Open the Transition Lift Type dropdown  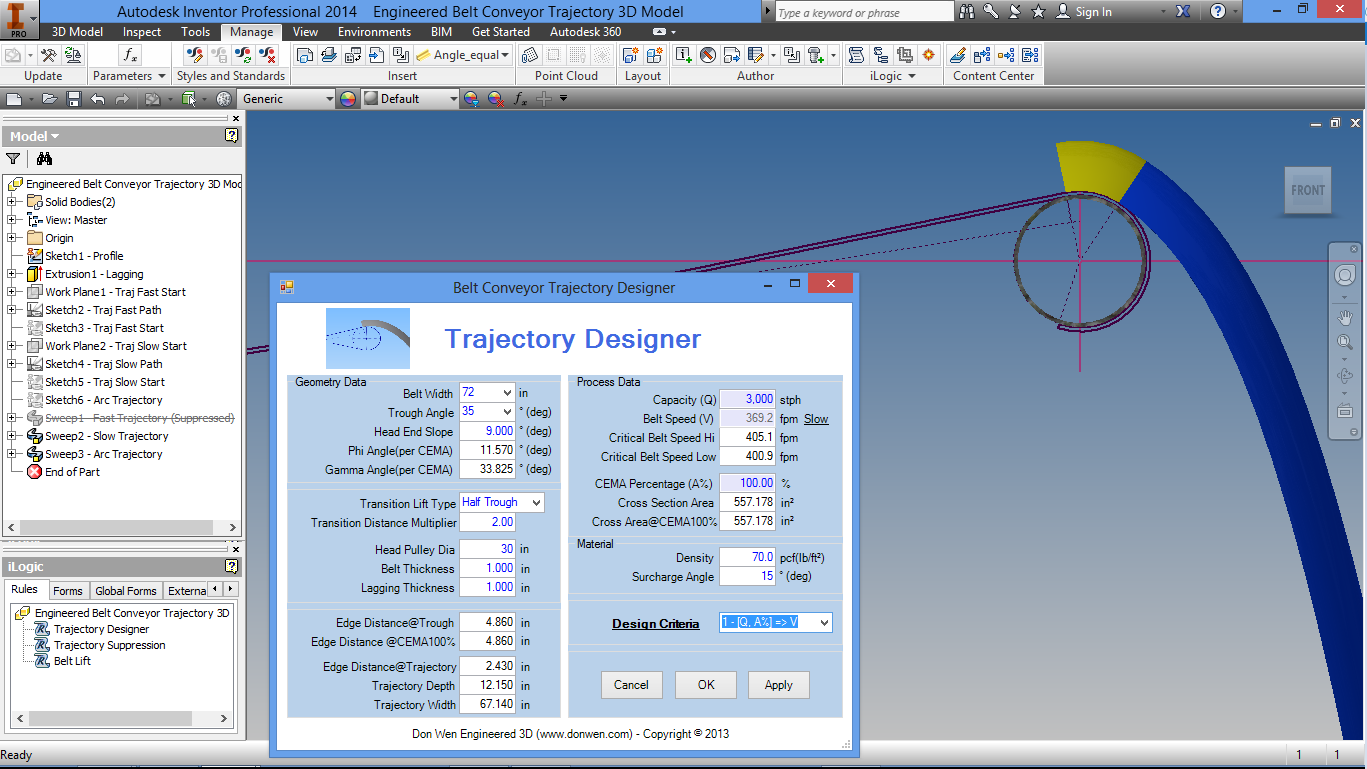(x=536, y=503)
